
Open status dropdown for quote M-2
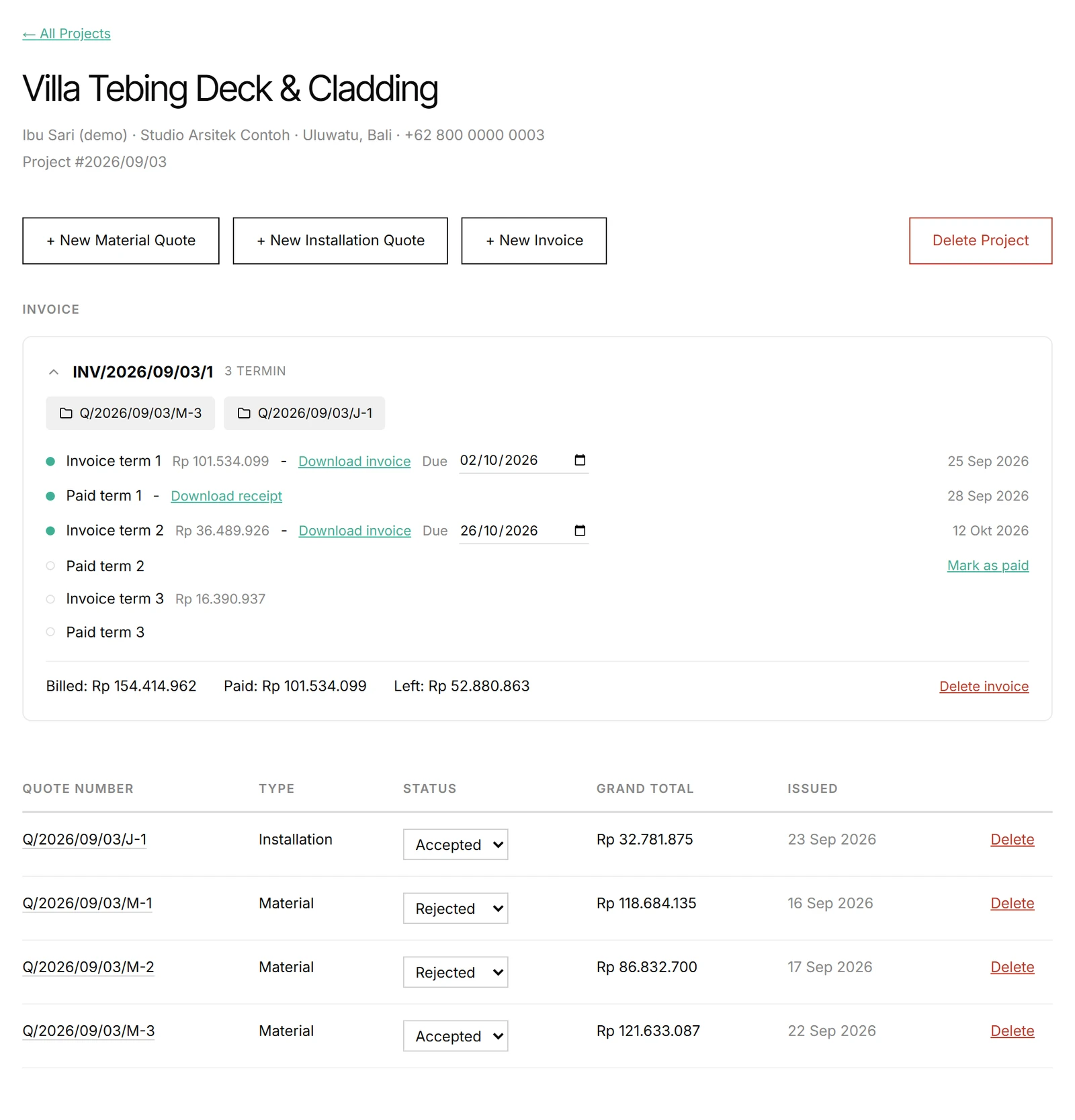pos(456,972)
